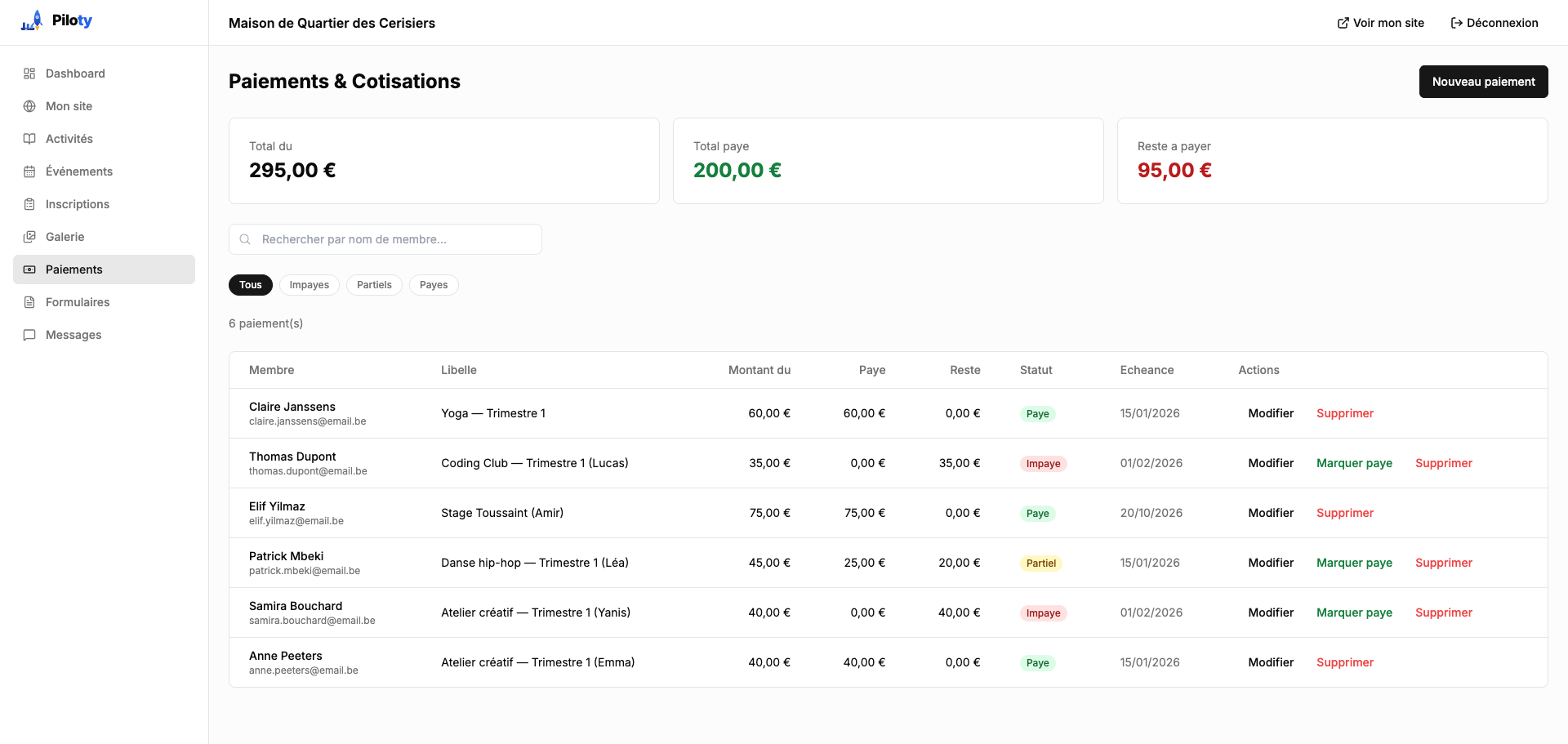
Task: Click the Nouveau paiement button
Action: point(1483,82)
